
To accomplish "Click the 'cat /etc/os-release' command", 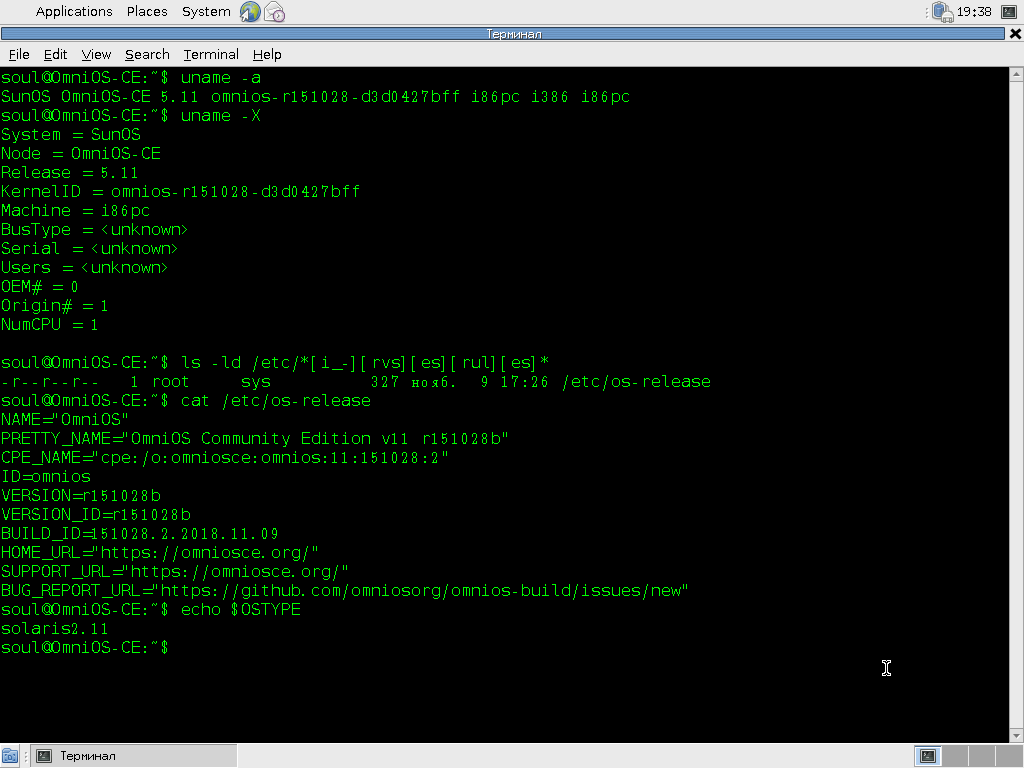I will coord(276,400).
